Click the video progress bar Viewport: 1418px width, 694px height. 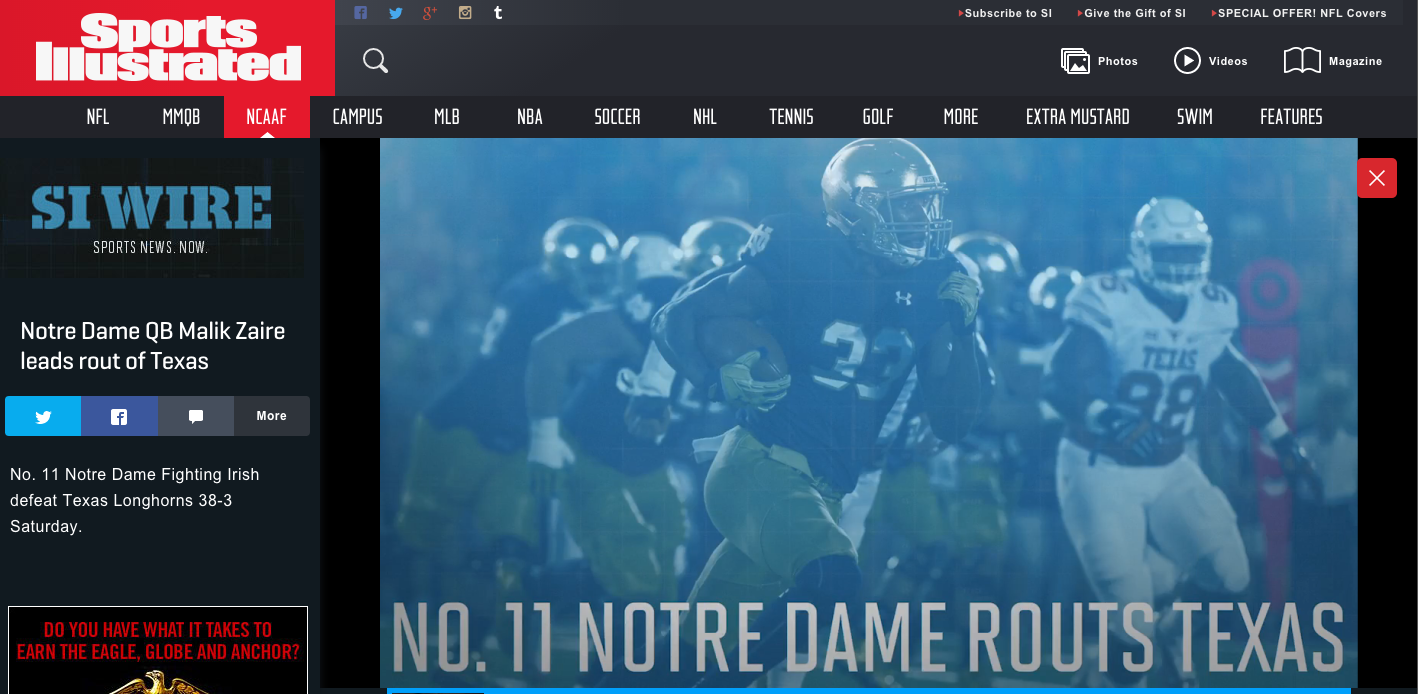(x=868, y=690)
